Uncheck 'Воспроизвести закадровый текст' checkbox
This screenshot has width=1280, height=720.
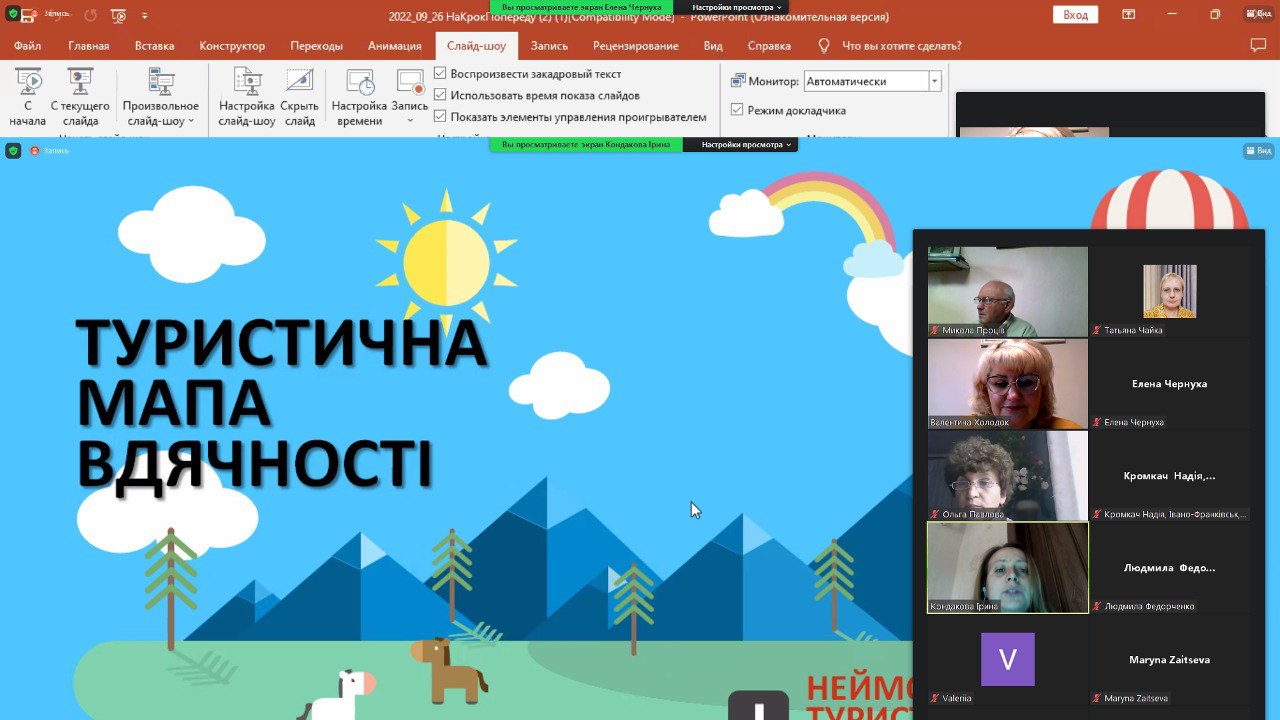pyautogui.click(x=440, y=74)
